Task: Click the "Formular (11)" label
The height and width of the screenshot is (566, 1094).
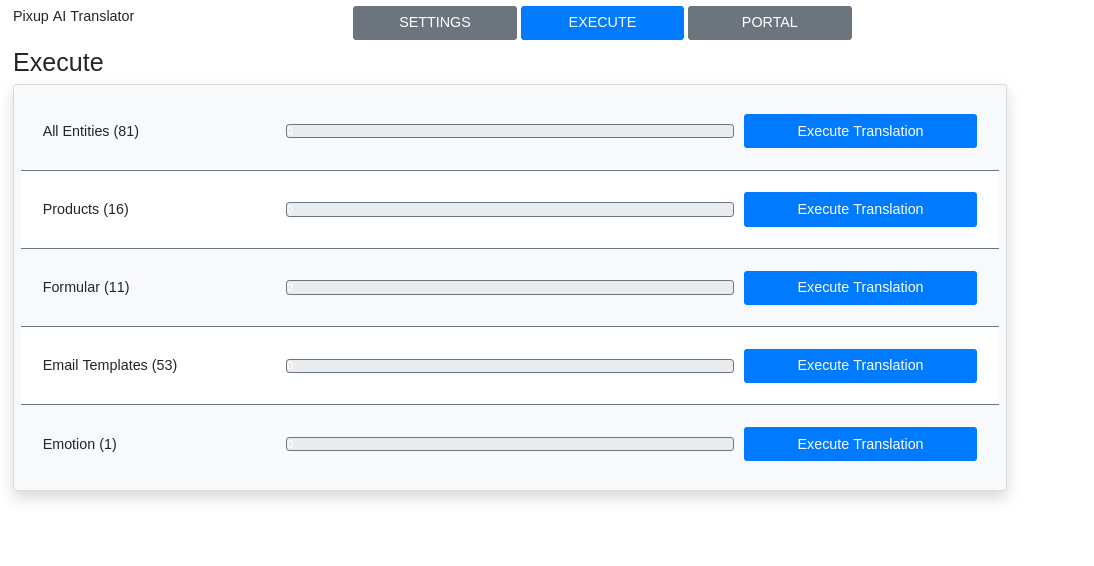Action: (86, 287)
